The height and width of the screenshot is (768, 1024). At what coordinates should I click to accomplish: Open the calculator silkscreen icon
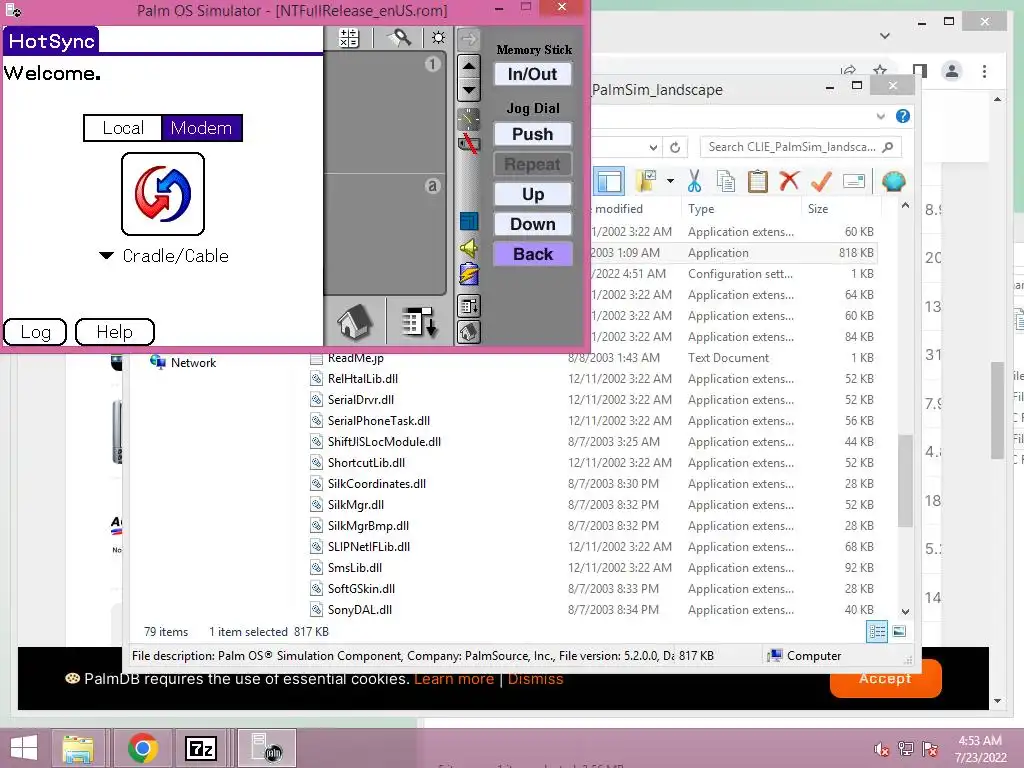349,38
